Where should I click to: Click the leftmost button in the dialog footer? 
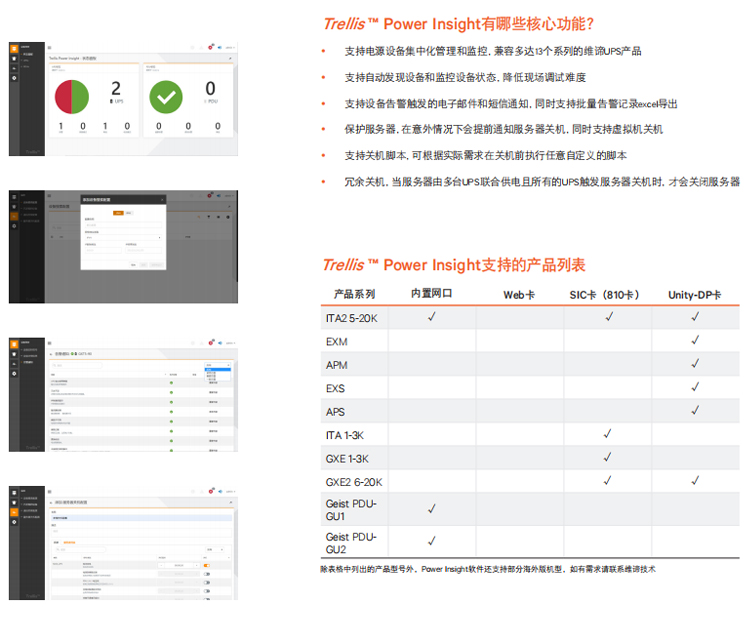coord(134,264)
